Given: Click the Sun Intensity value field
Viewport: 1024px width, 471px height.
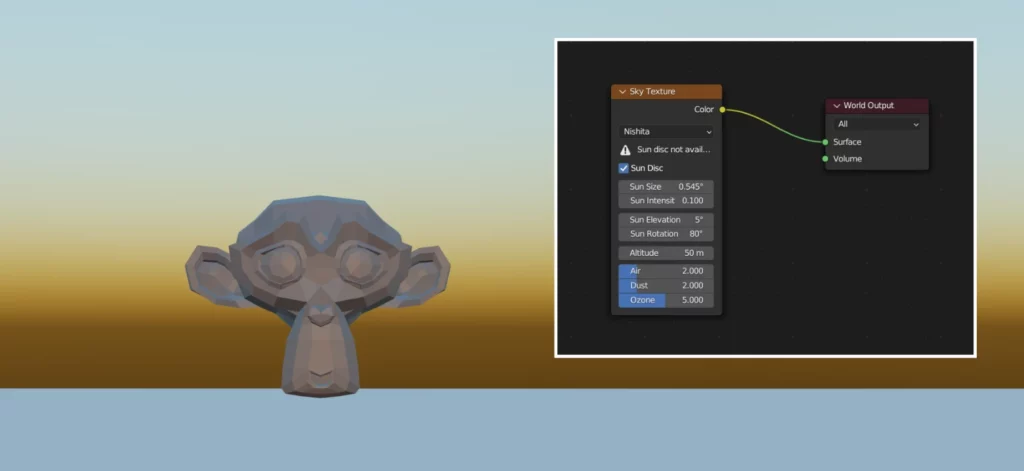Looking at the screenshot, I should [x=666, y=201].
